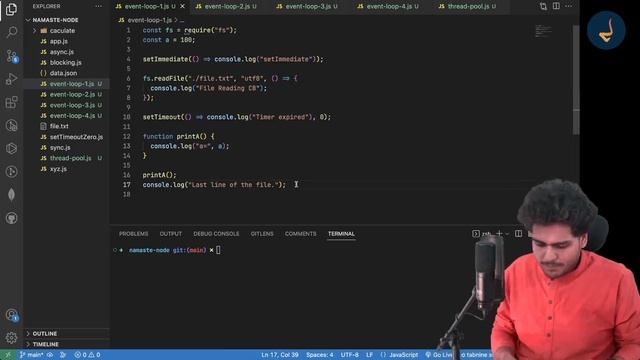Open data.json in the explorer
Viewport: 640px width, 360px height.
67,73
